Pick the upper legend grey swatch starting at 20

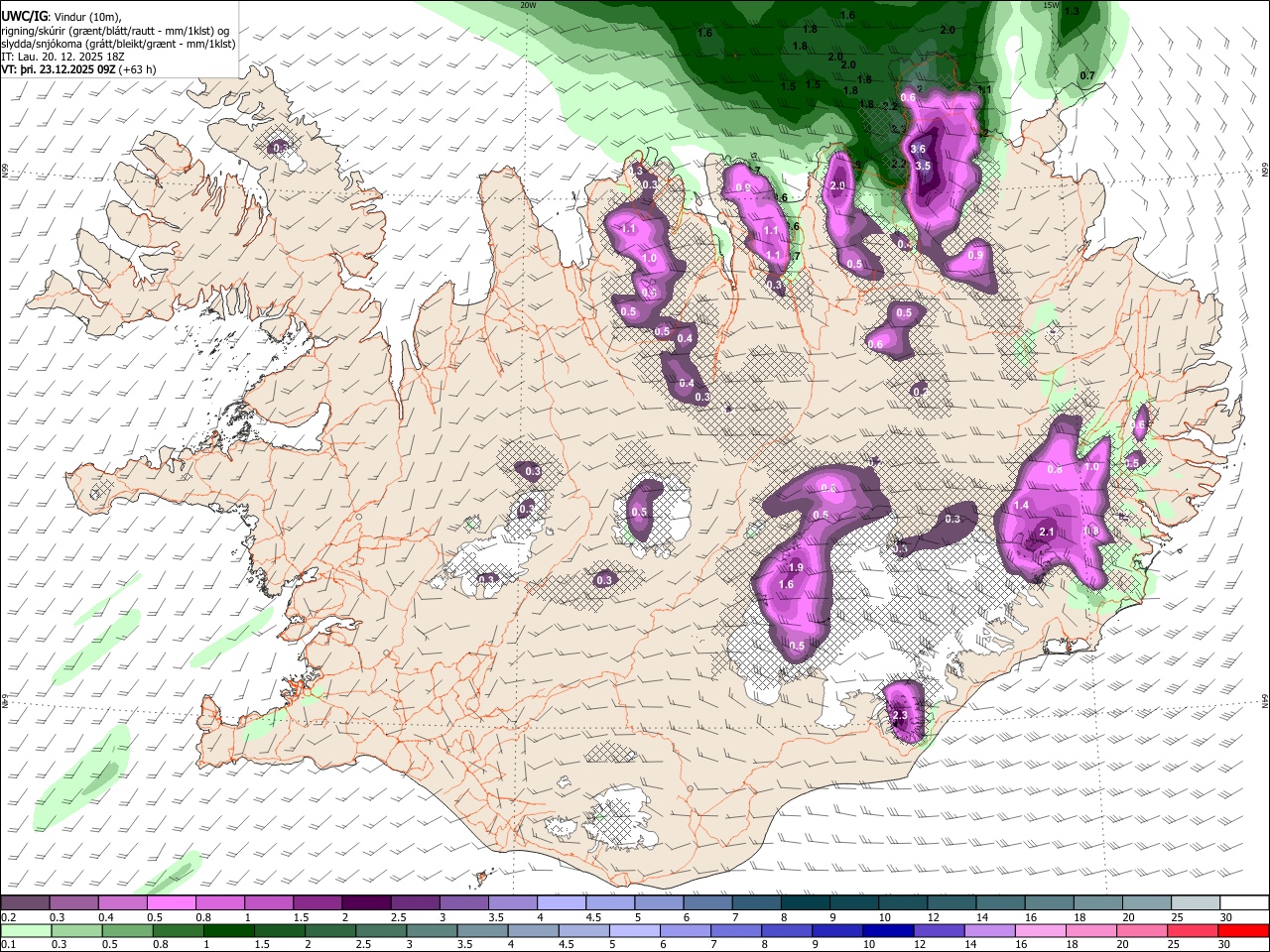click(x=1147, y=903)
